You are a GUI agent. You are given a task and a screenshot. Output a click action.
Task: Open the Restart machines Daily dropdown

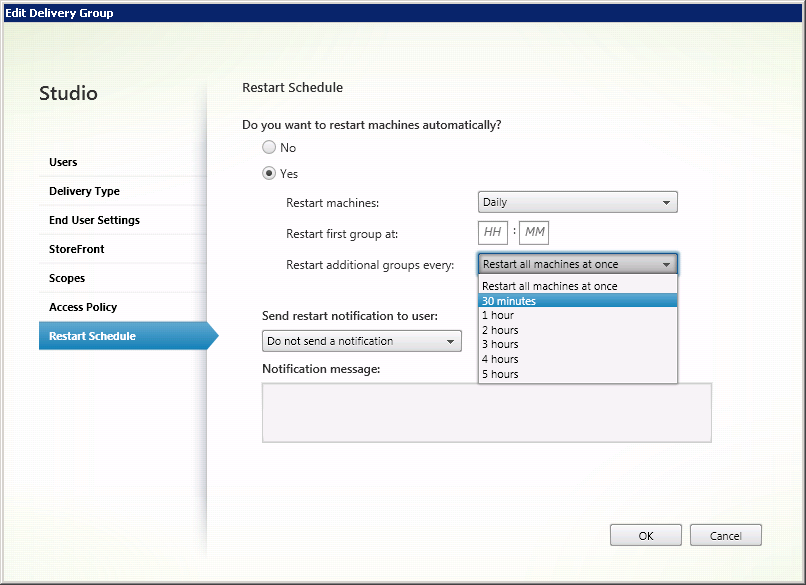[577, 202]
